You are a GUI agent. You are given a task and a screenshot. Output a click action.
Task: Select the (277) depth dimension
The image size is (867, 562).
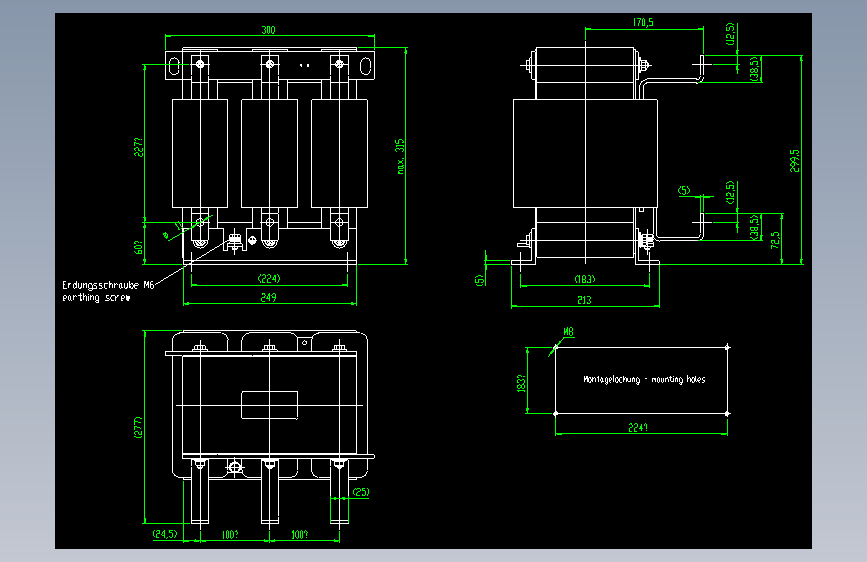click(x=138, y=428)
